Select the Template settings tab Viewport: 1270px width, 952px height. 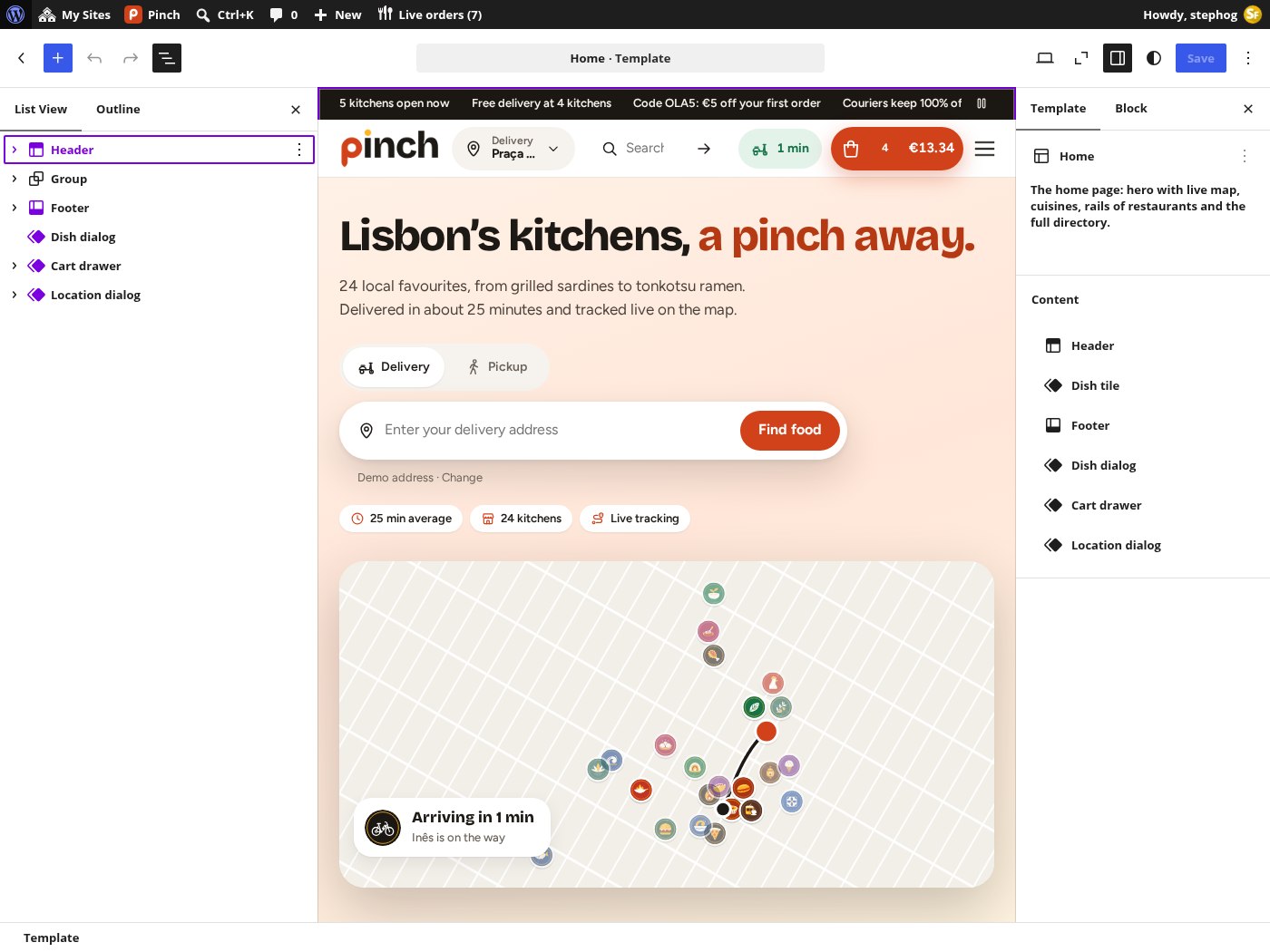(x=1058, y=108)
